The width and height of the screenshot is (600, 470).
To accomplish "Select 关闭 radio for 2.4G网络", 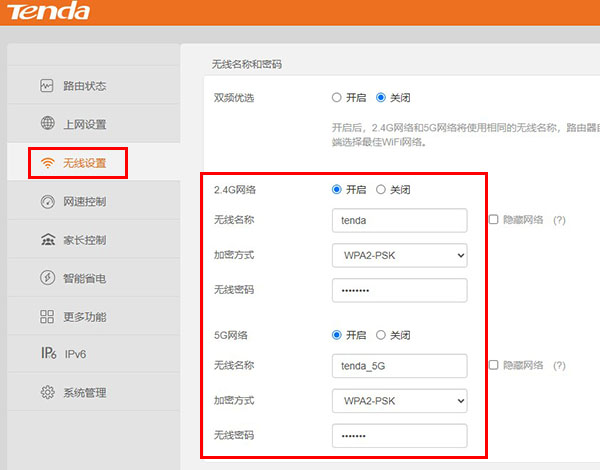I will (x=380, y=189).
